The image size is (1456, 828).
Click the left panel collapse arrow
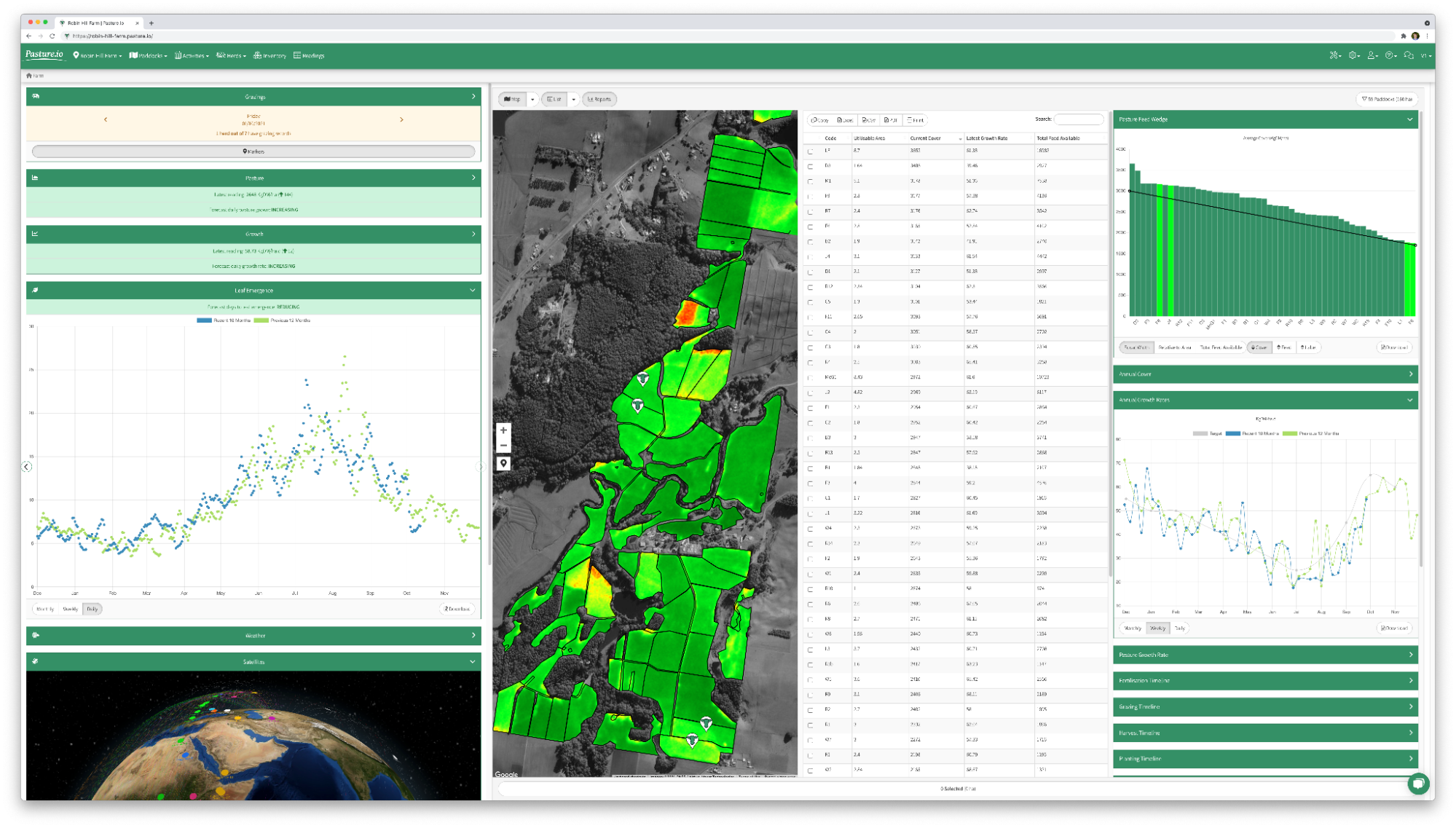pyautogui.click(x=27, y=467)
